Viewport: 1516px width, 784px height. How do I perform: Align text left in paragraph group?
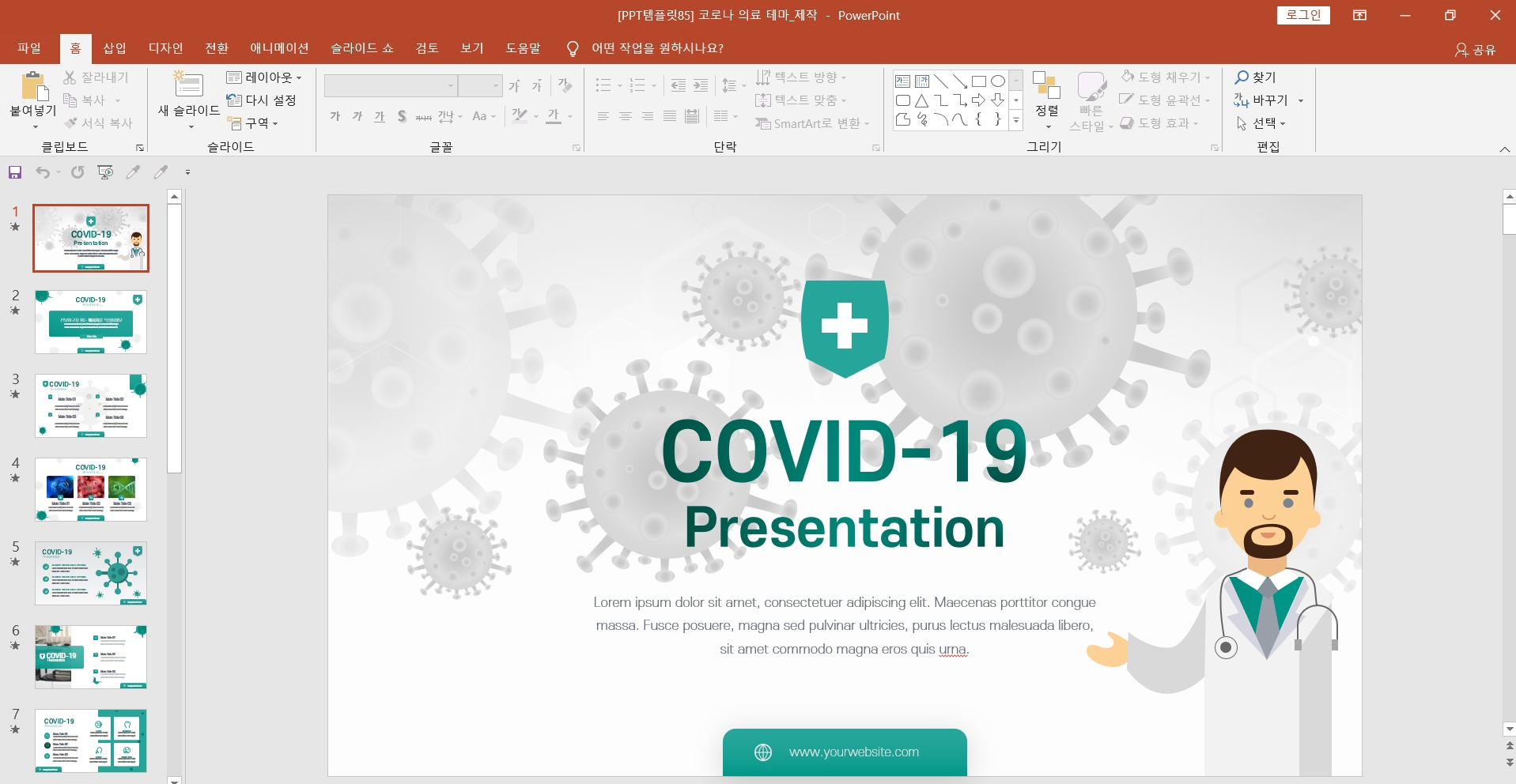point(603,116)
